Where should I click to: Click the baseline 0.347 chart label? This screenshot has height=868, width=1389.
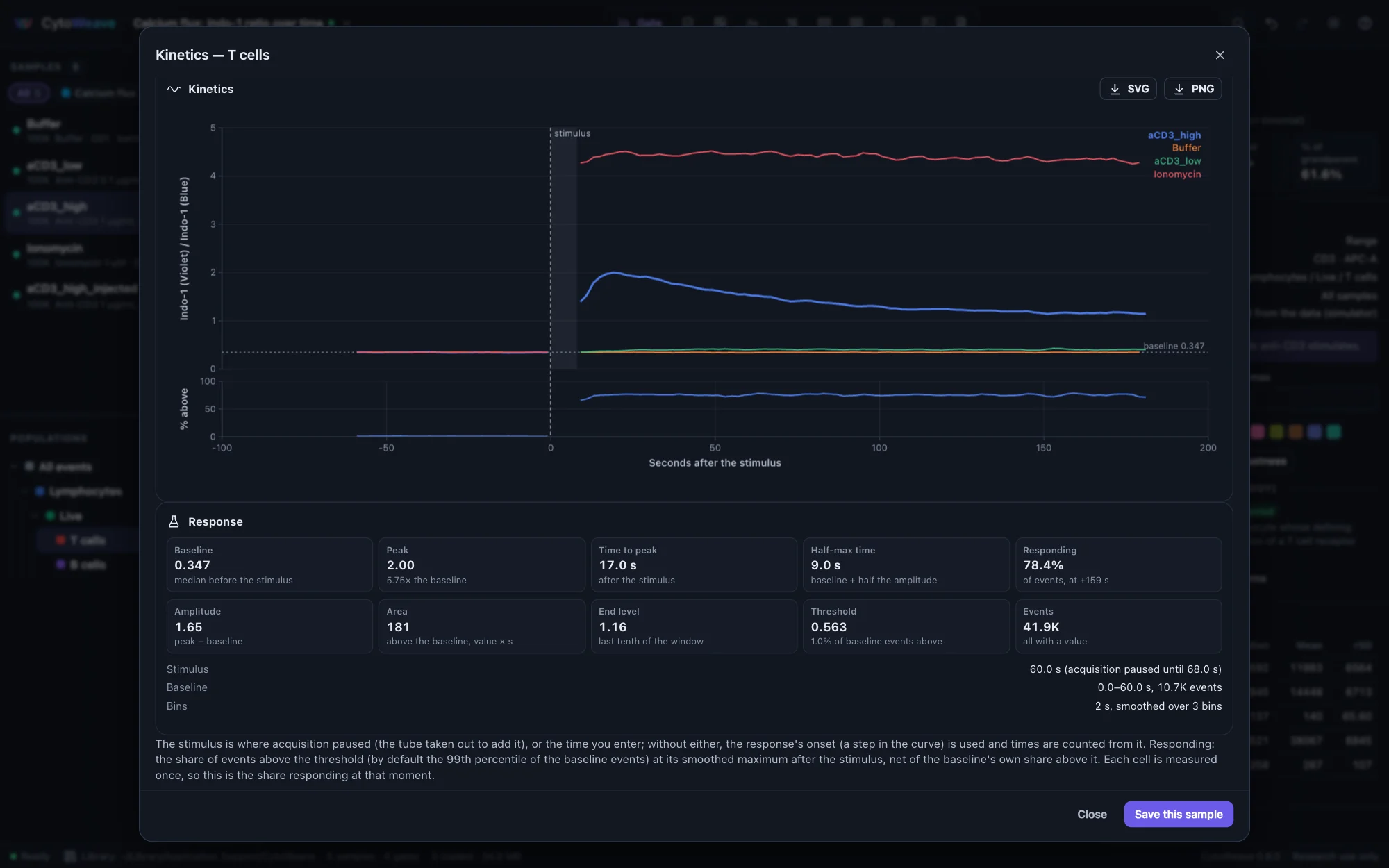1174,346
